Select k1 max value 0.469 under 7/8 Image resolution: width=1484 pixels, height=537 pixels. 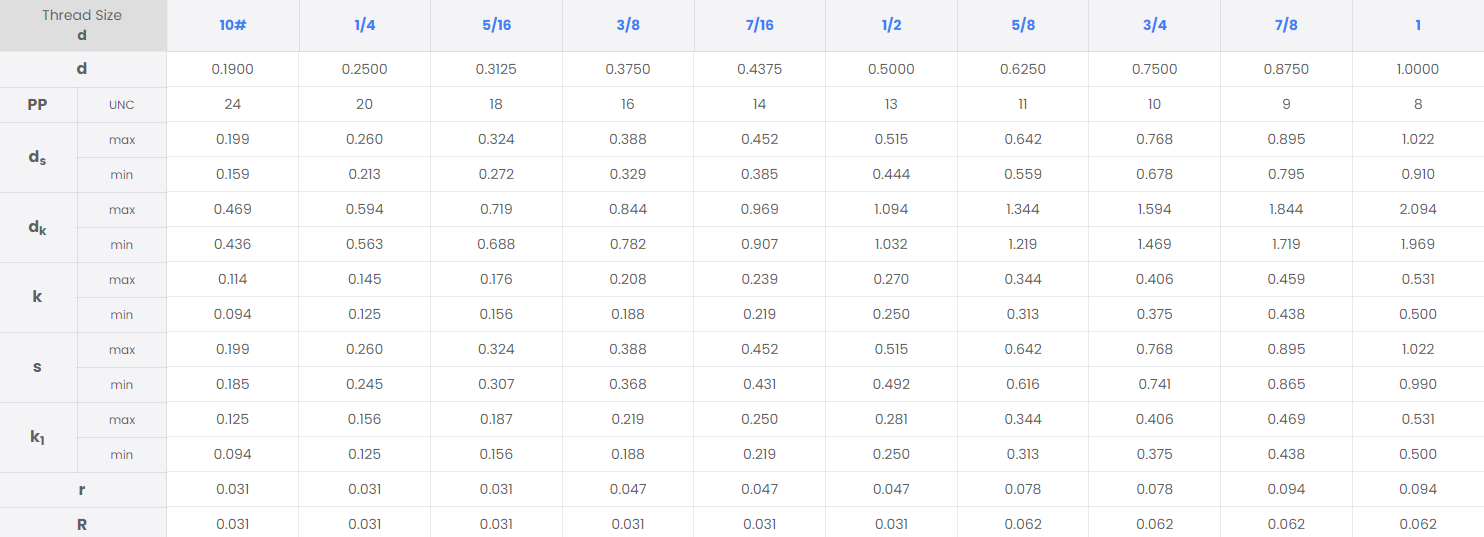[1286, 419]
